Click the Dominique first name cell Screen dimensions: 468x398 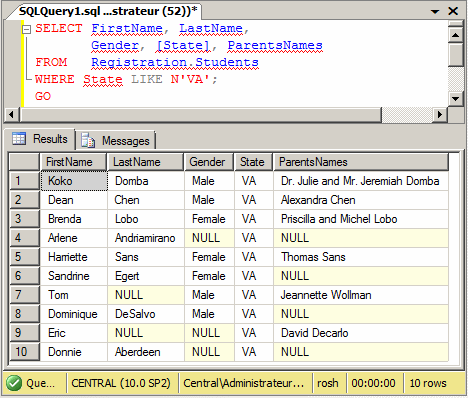point(74,314)
